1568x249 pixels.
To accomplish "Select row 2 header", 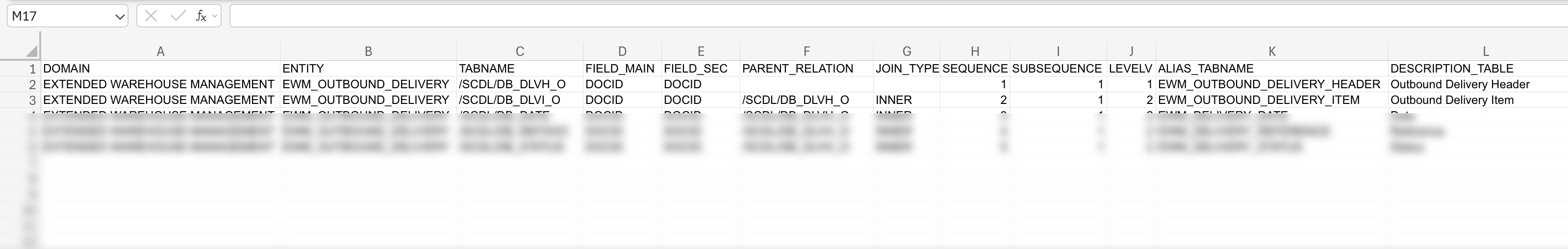I will [32, 84].
